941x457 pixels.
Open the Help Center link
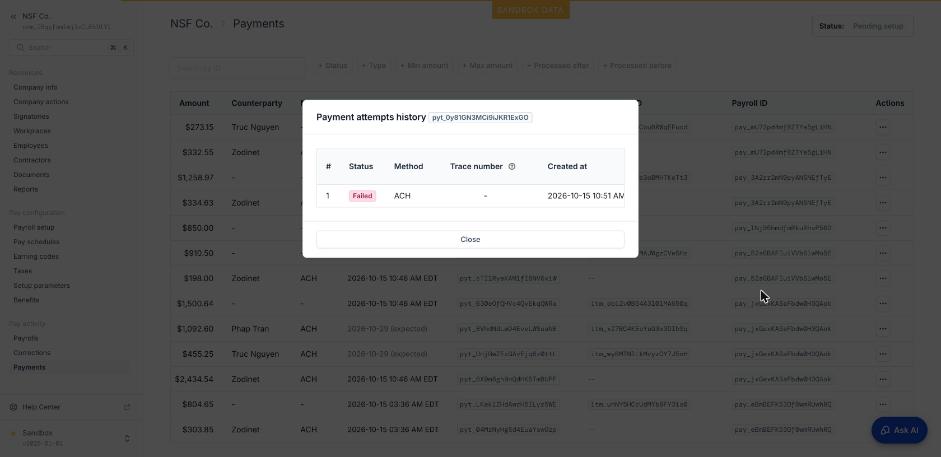pyautogui.click(x=41, y=407)
